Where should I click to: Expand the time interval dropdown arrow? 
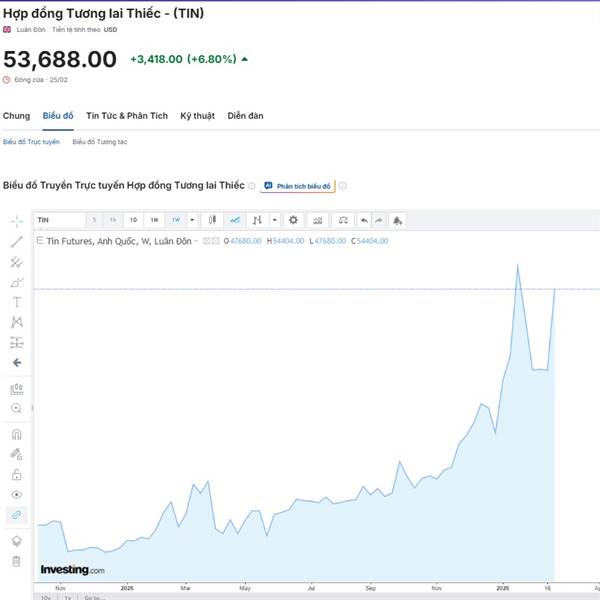192,220
